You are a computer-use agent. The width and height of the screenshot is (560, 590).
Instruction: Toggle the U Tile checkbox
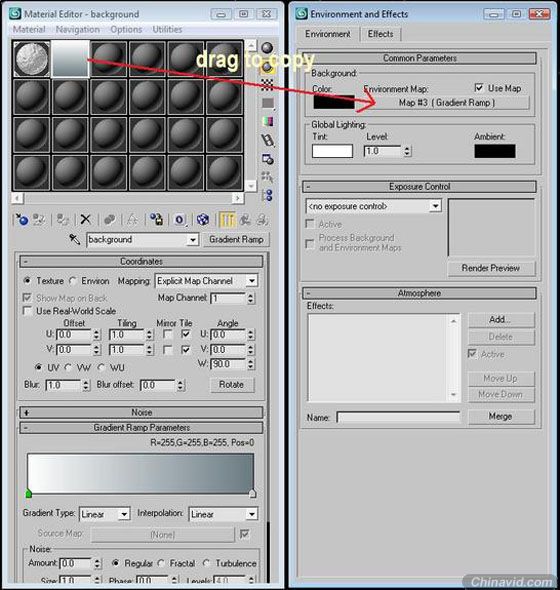[186, 334]
